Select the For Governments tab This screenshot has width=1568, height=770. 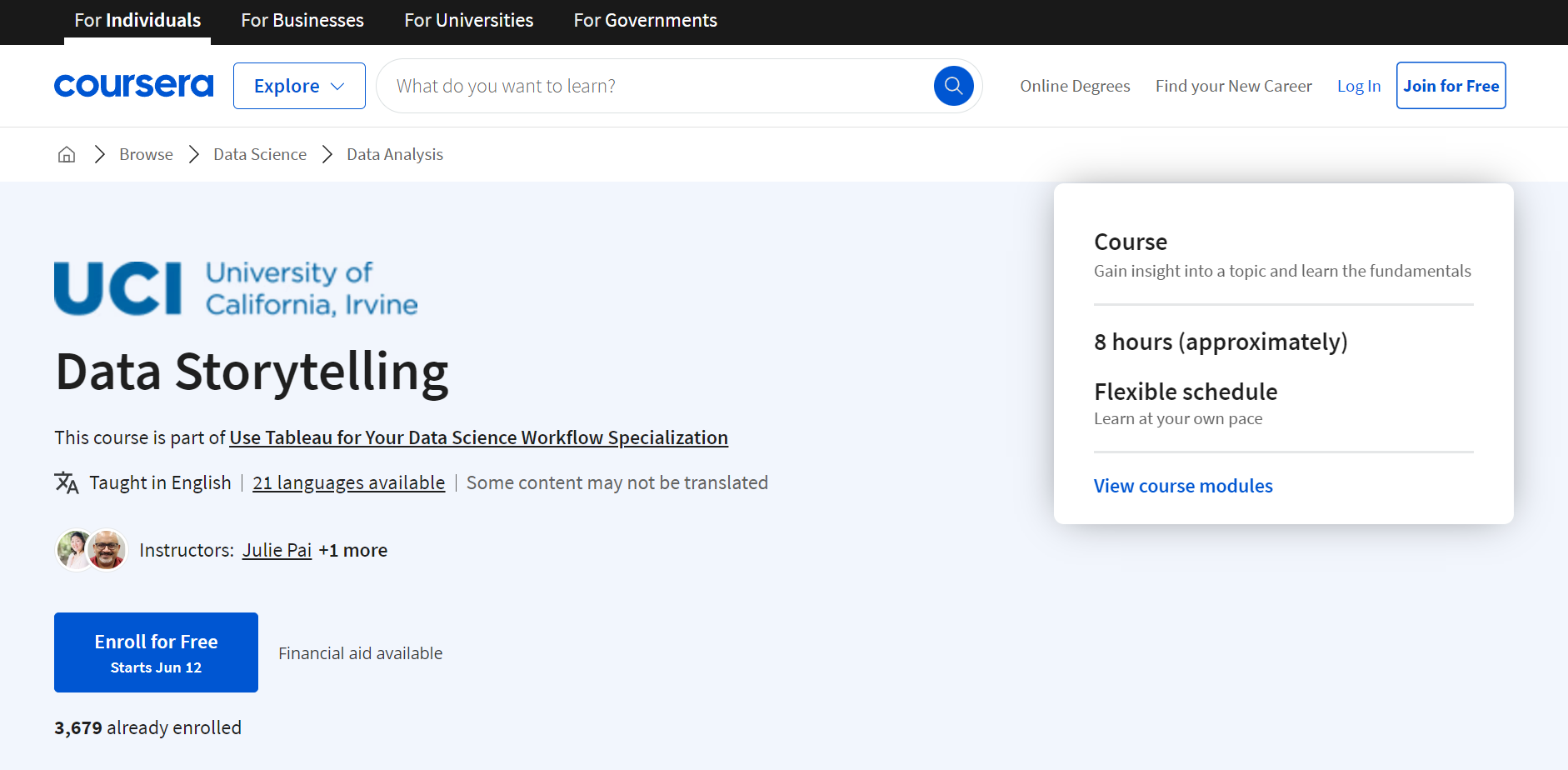click(x=645, y=21)
